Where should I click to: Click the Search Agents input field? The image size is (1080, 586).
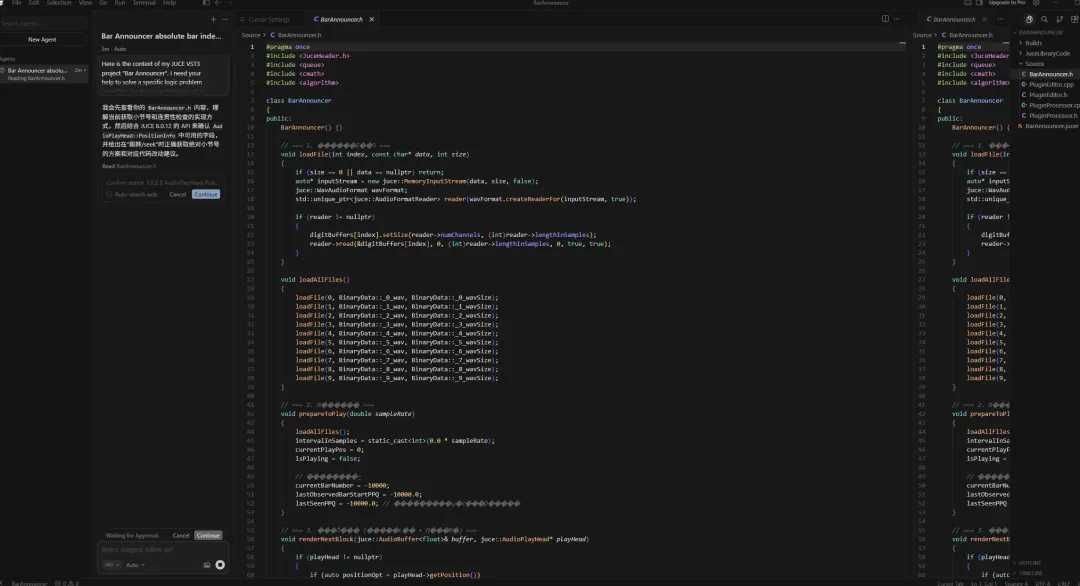point(40,22)
